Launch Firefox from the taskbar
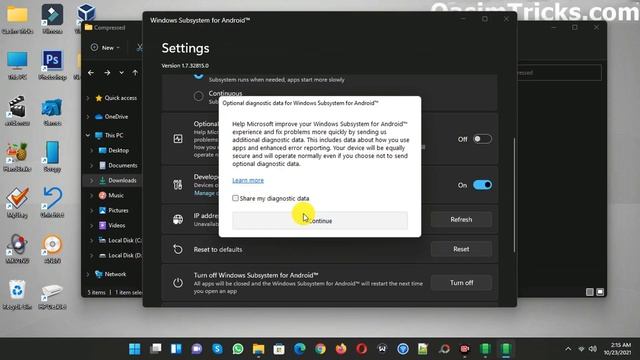 tap(341, 349)
